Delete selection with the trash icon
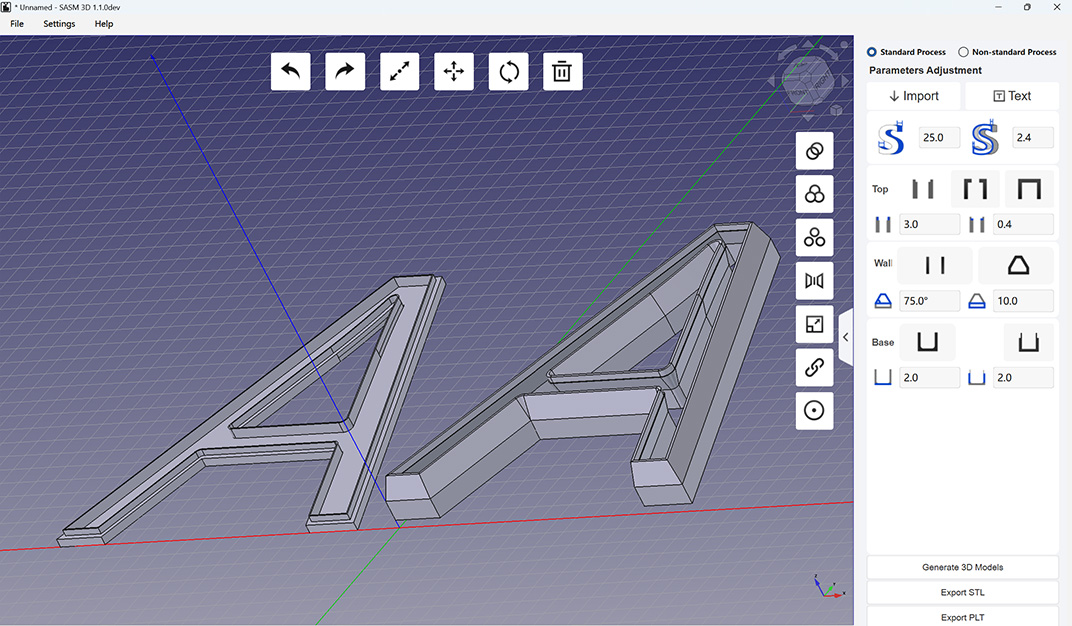Screen dimensions: 1072x626 562,72
